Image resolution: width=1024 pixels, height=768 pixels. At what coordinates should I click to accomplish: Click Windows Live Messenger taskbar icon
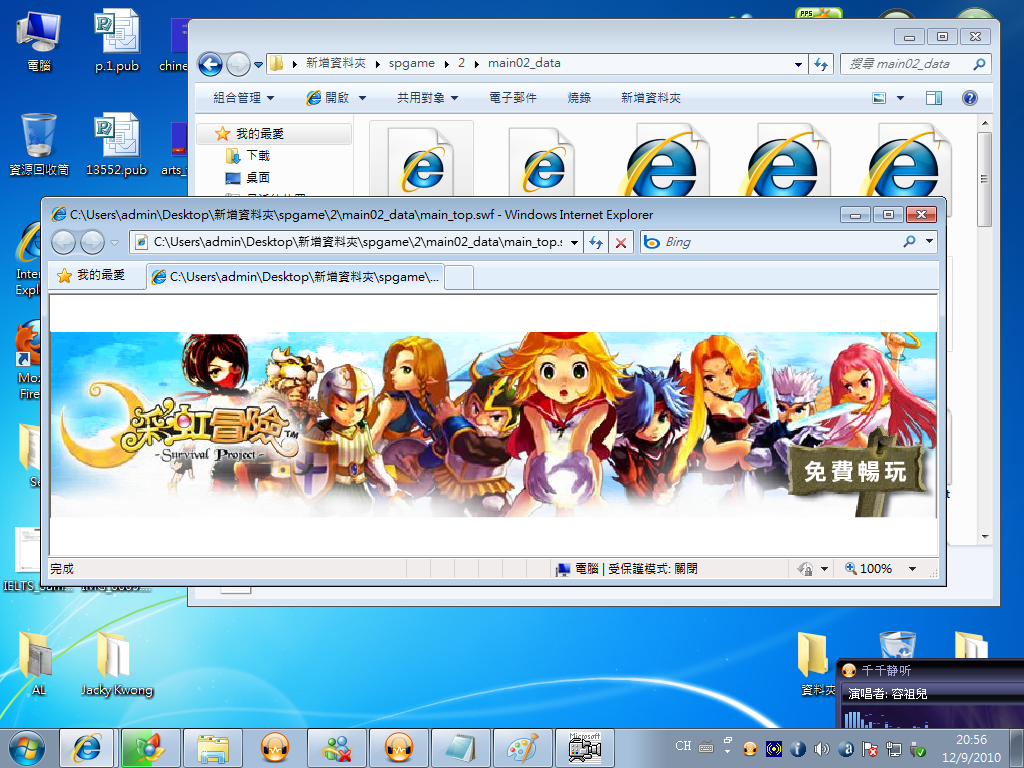[338, 748]
